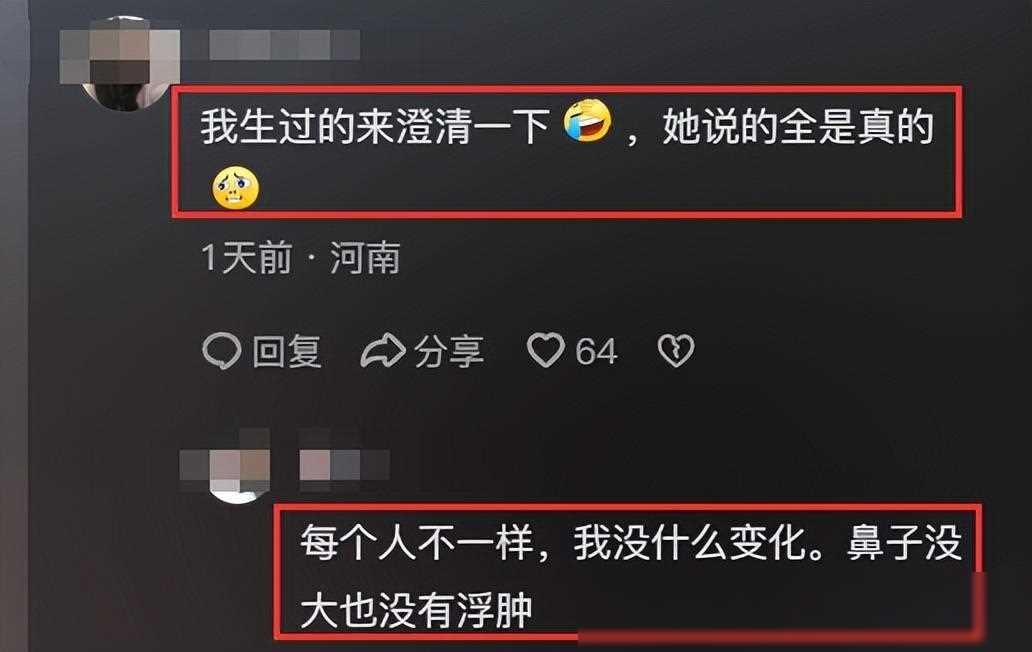Select the comment text 我生过的来澄清一下

coord(375,126)
